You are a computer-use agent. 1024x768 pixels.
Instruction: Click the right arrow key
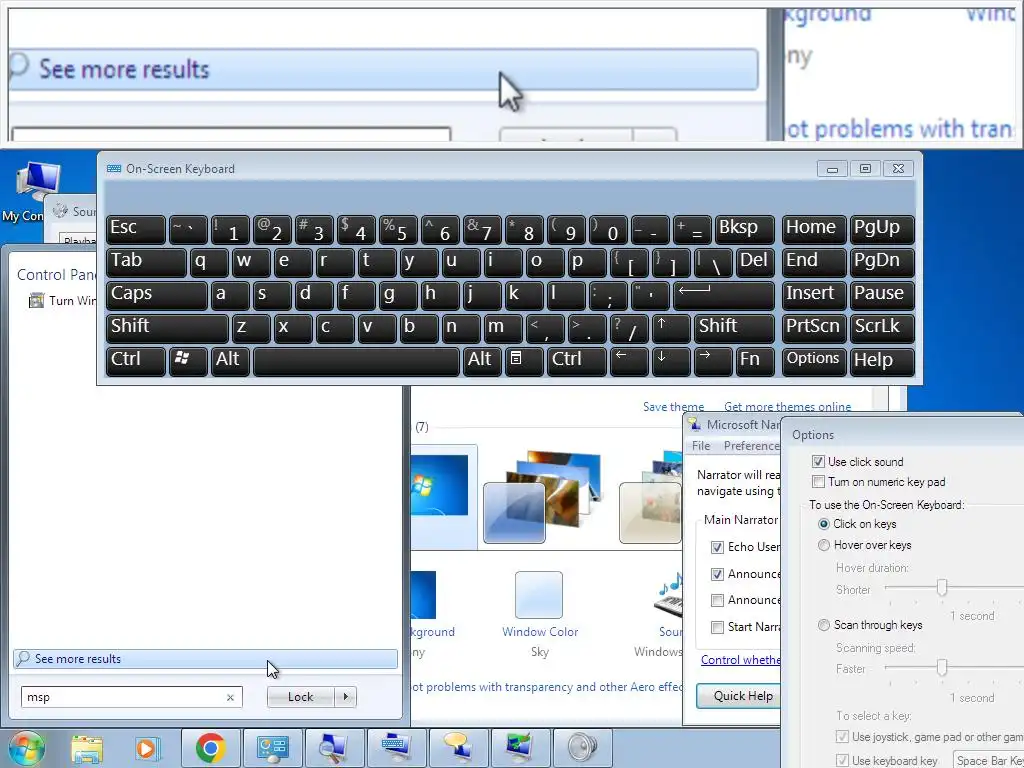(712, 361)
